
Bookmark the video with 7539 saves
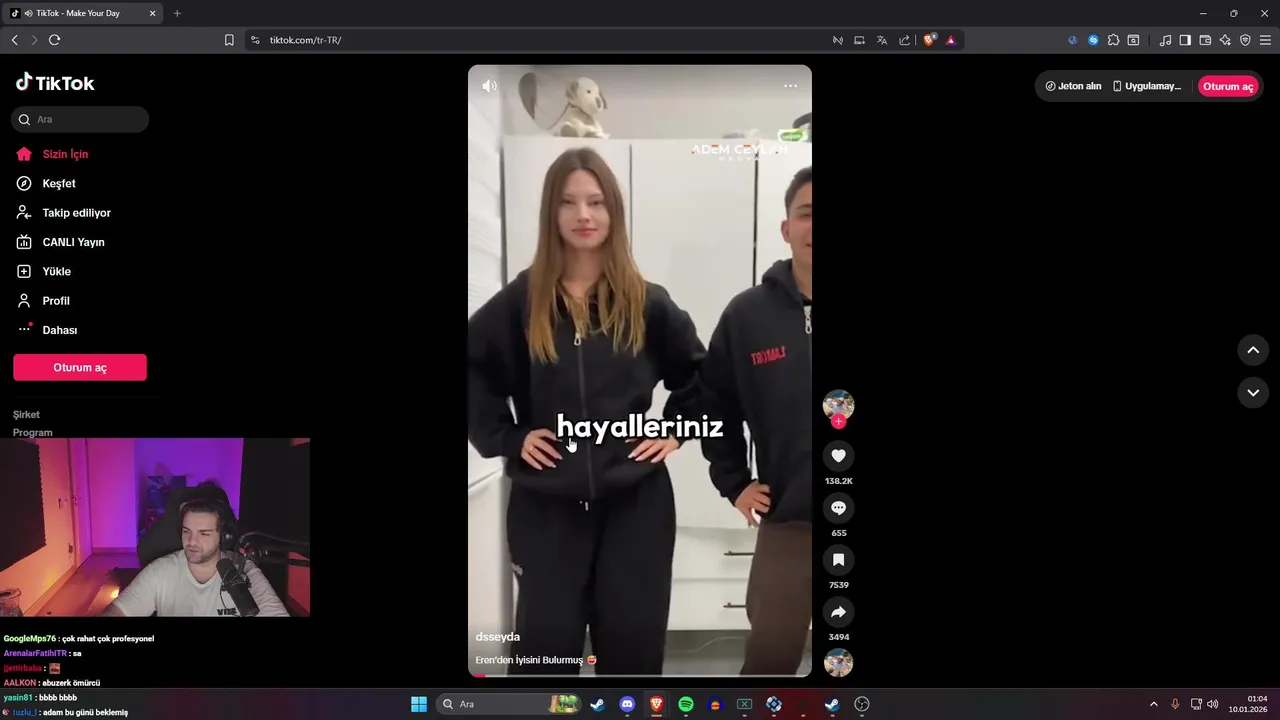[838, 560]
